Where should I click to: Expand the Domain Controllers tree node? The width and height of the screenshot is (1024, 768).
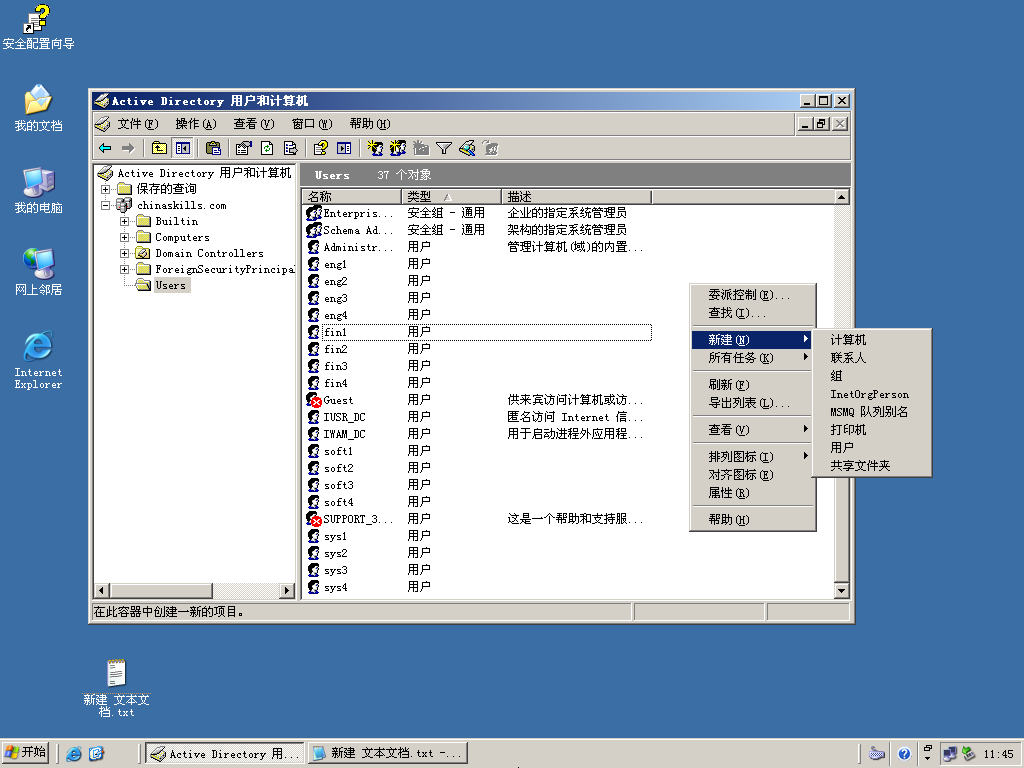pyautogui.click(x=124, y=253)
